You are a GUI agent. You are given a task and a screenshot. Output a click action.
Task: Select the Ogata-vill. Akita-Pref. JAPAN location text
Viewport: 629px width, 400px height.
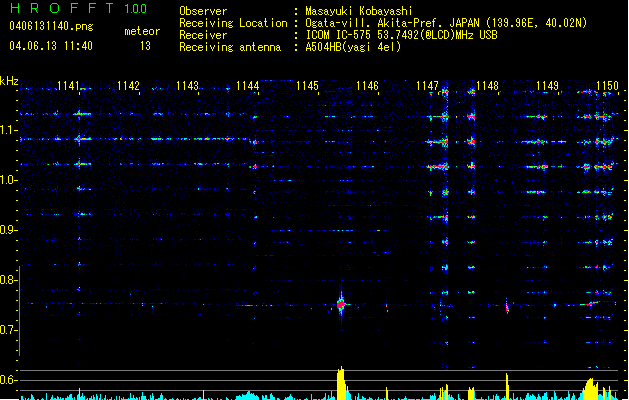(446, 23)
